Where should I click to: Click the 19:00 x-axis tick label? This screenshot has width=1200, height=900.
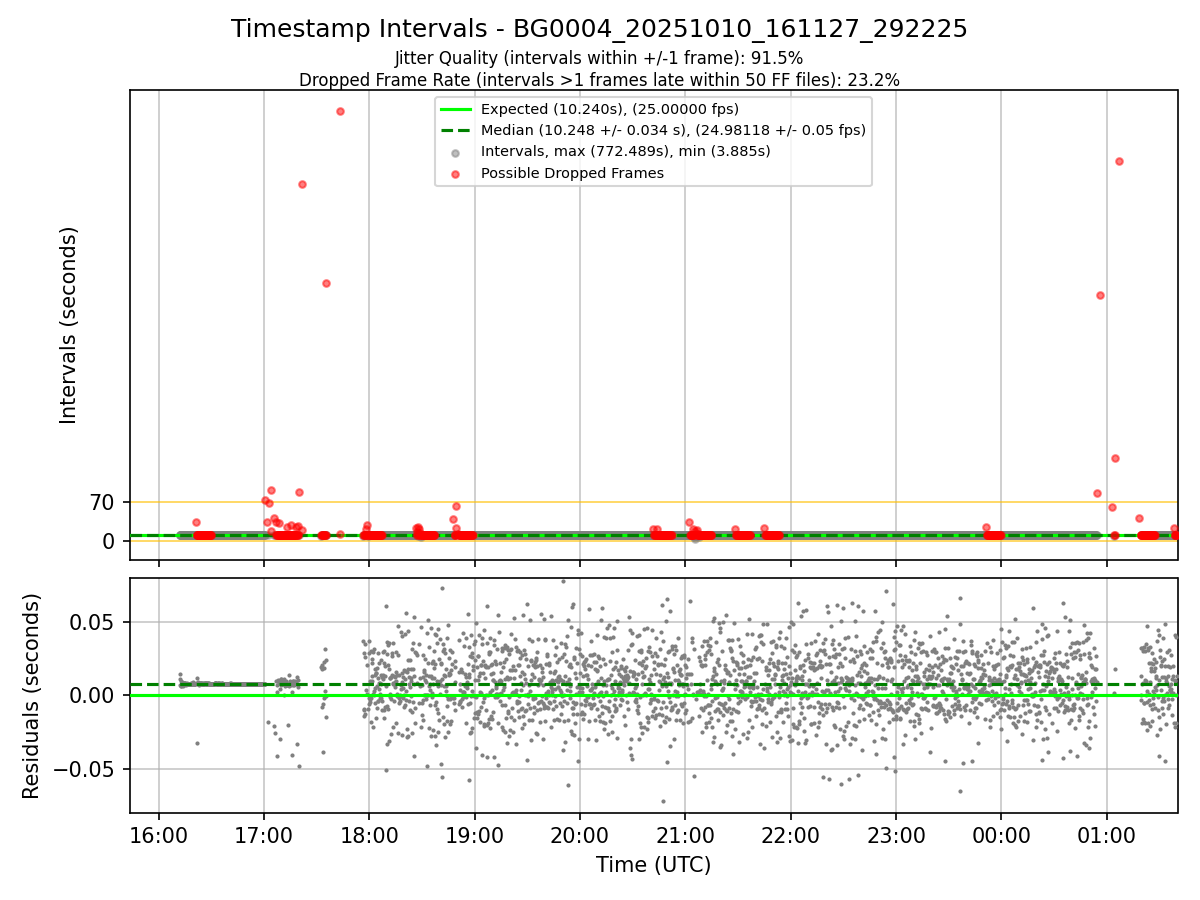pos(474,835)
